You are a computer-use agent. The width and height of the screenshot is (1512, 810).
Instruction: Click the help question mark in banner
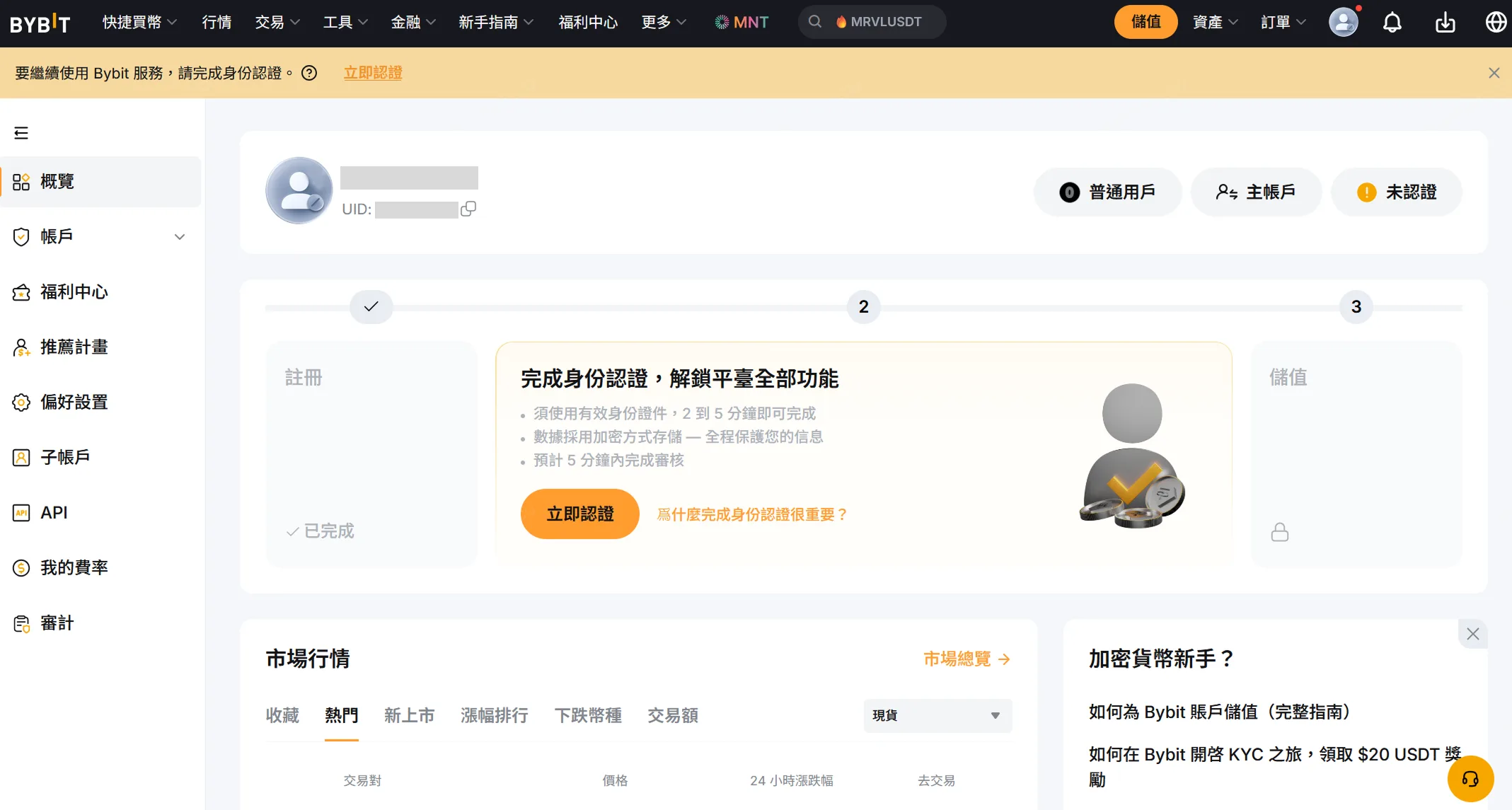point(309,73)
